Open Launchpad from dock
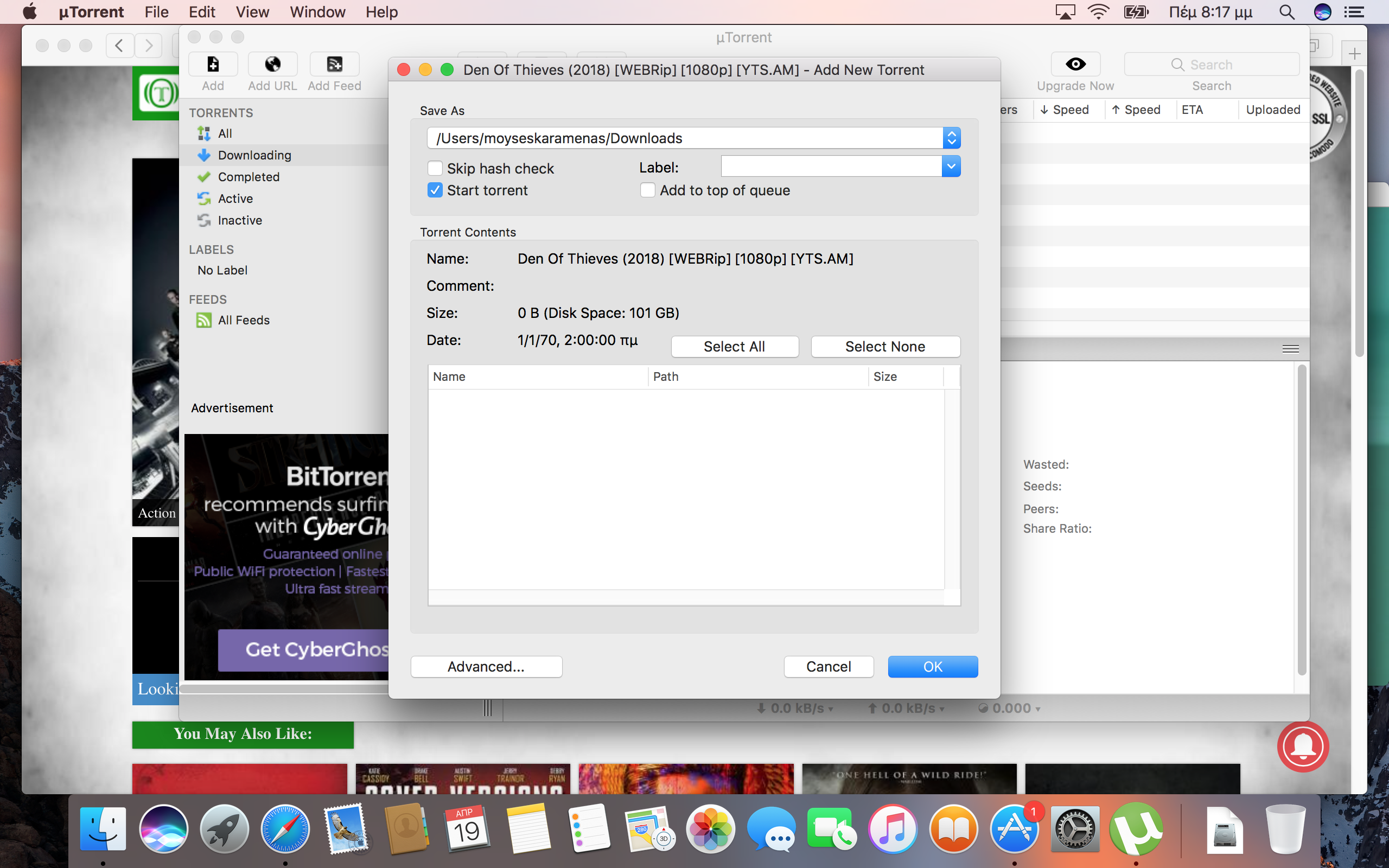Viewport: 1389px width, 868px height. 225,829
